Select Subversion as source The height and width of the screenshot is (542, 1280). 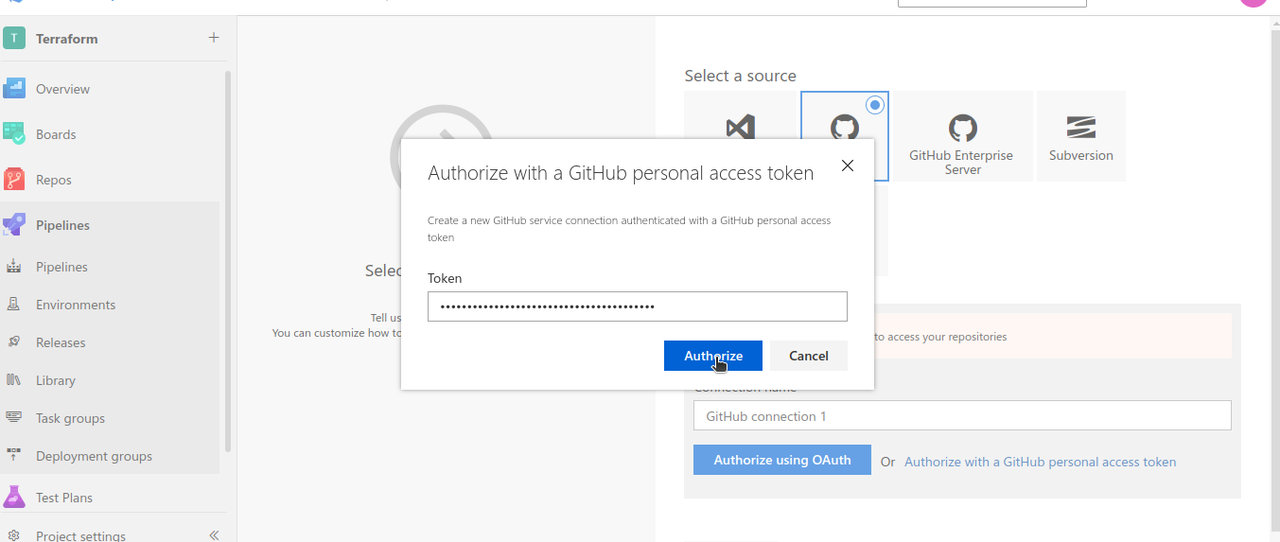pos(1081,137)
